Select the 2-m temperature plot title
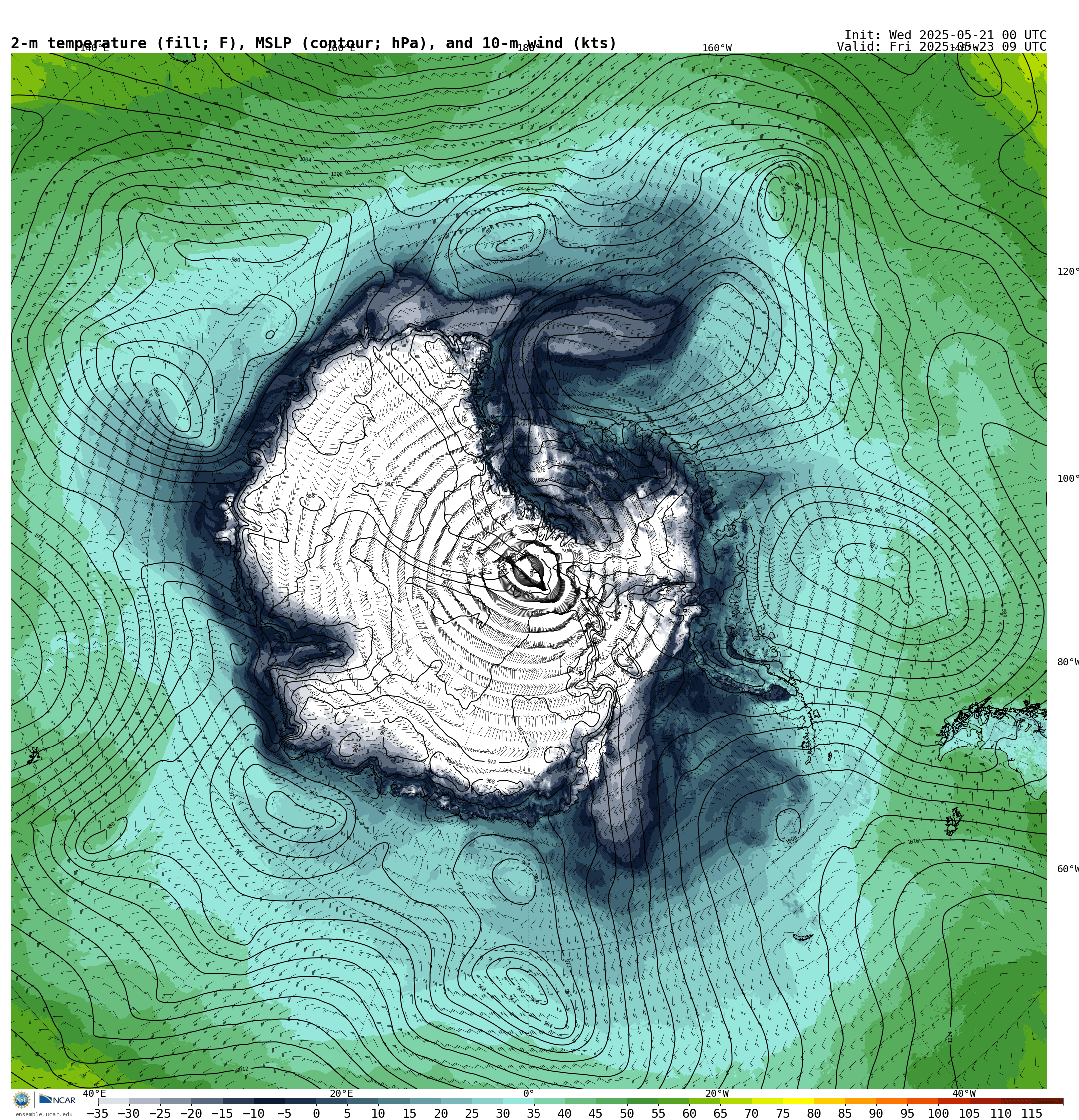 pyautogui.click(x=314, y=43)
